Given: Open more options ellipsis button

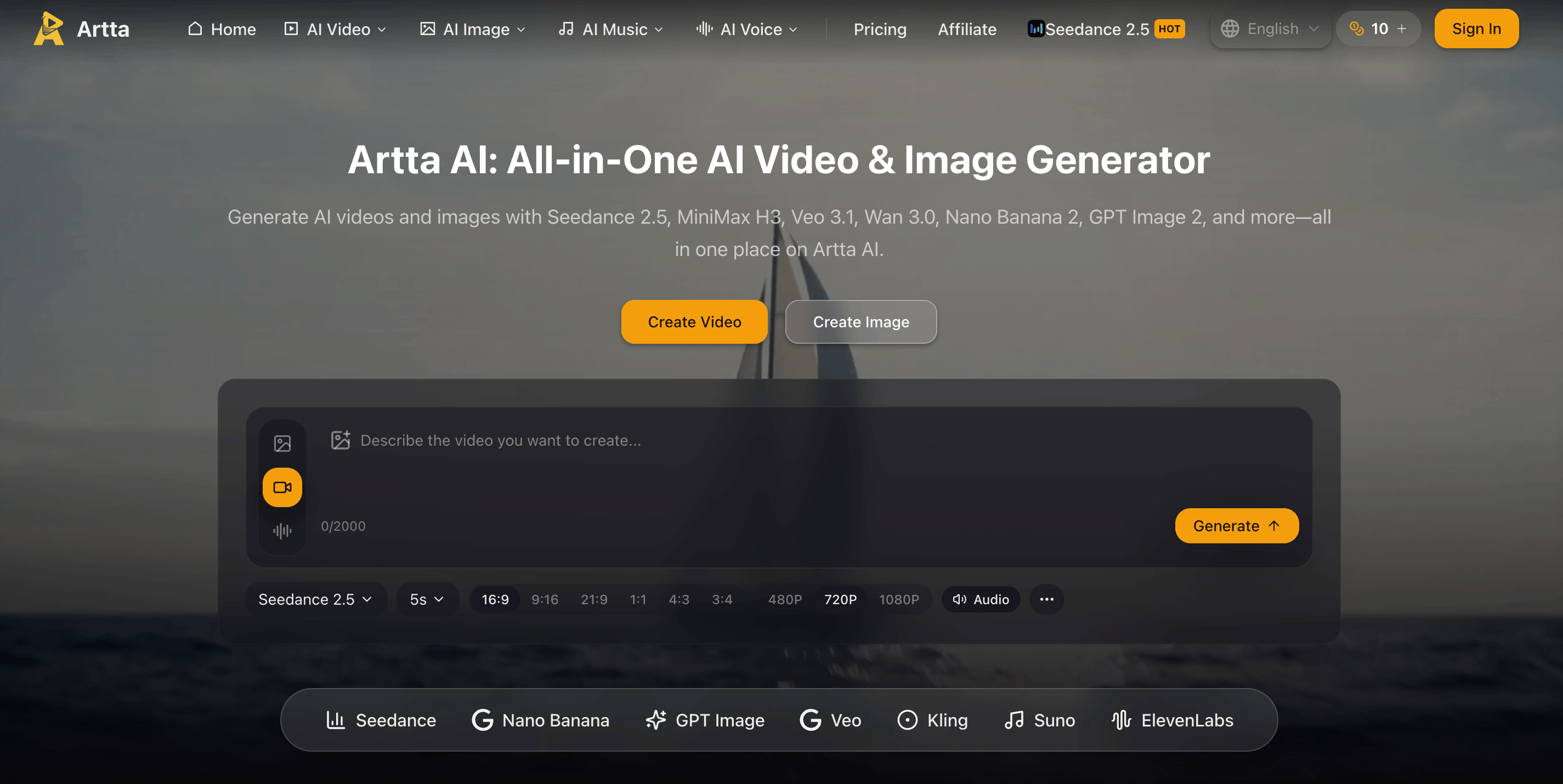Looking at the screenshot, I should point(1046,599).
